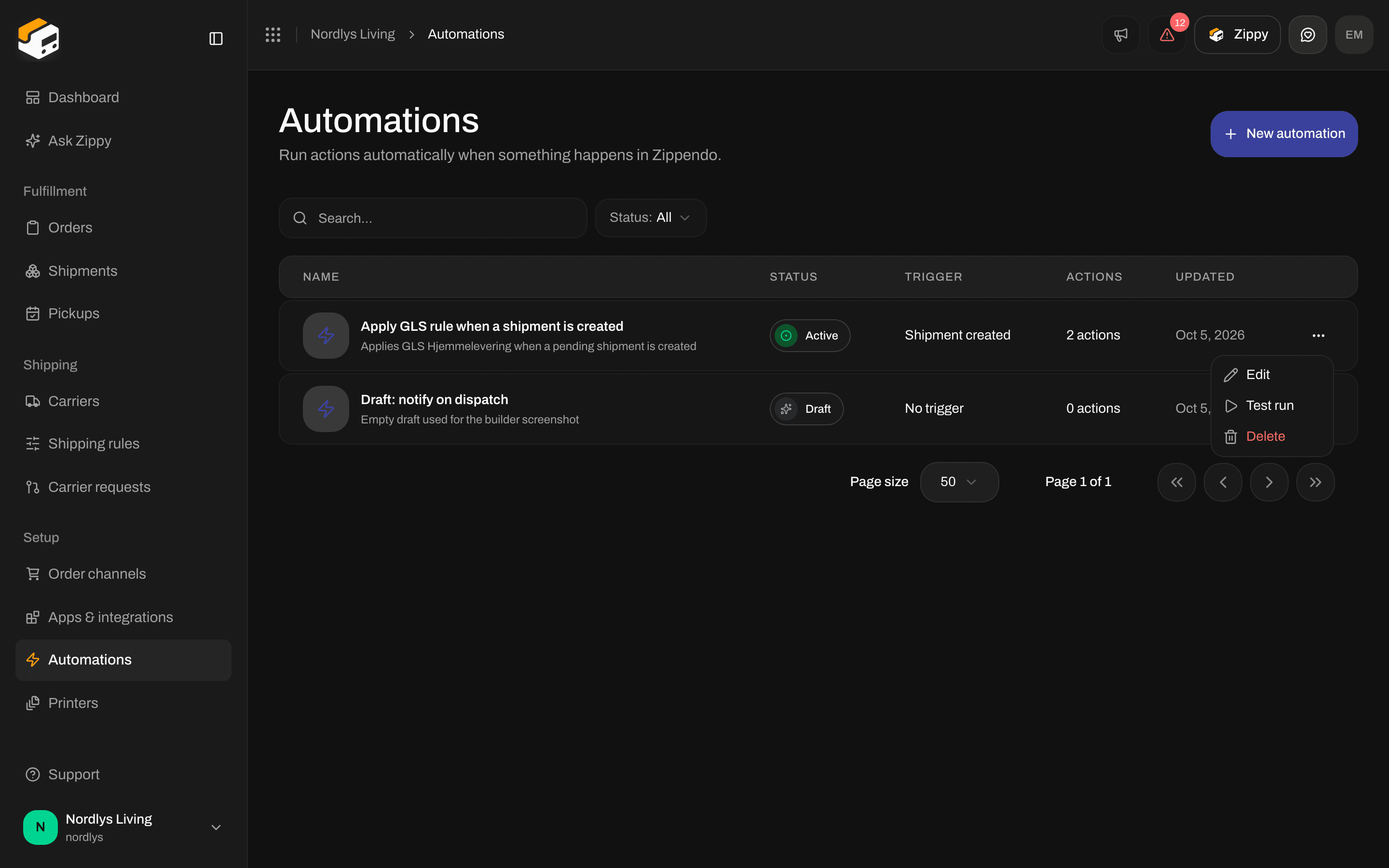Click the Zippy assistant button
Viewport: 1389px width, 868px height.
pyautogui.click(x=1238, y=34)
